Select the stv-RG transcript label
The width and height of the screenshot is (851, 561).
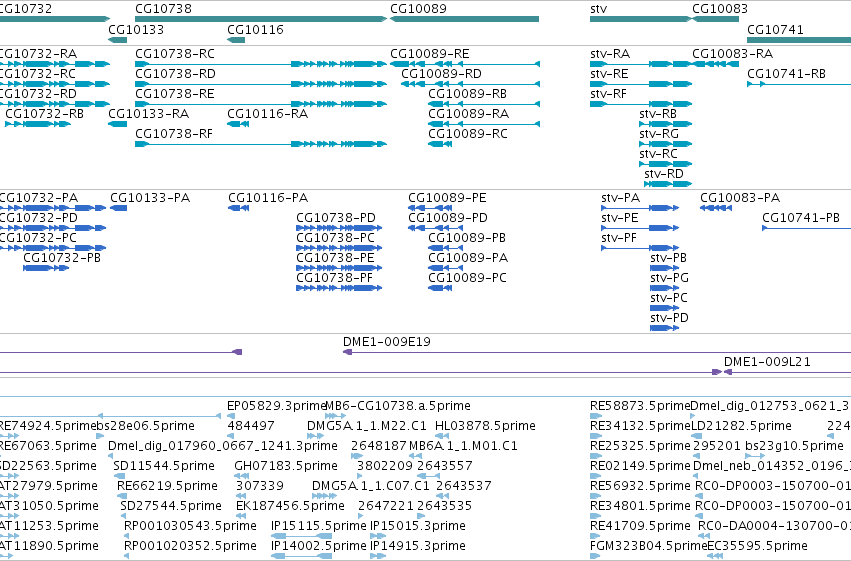pyautogui.click(x=659, y=134)
